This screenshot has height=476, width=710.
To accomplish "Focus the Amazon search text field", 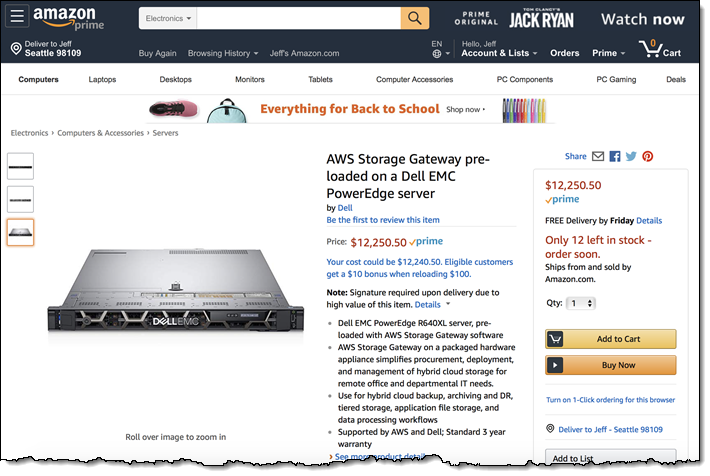I will 298,18.
